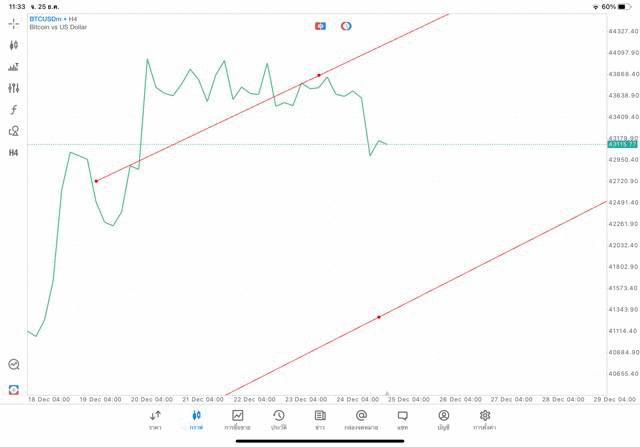Open the บัญชี (Accounts) tab
The width and height of the screenshot is (640, 447).
tap(443, 419)
